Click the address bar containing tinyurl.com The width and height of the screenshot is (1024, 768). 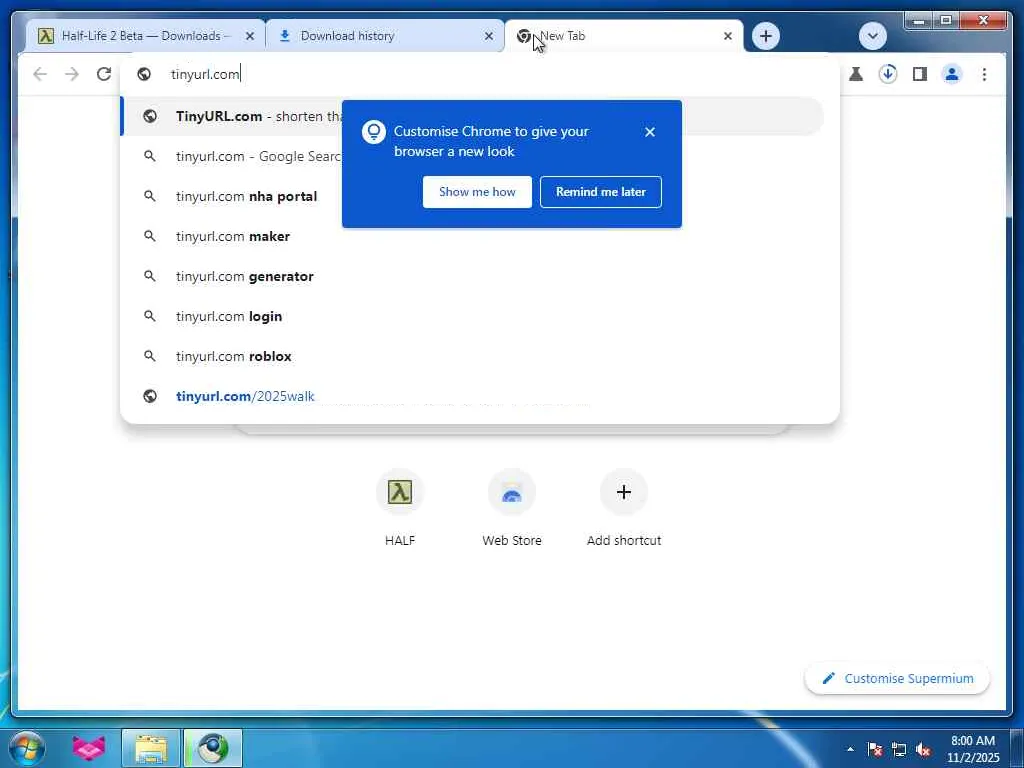pos(480,74)
